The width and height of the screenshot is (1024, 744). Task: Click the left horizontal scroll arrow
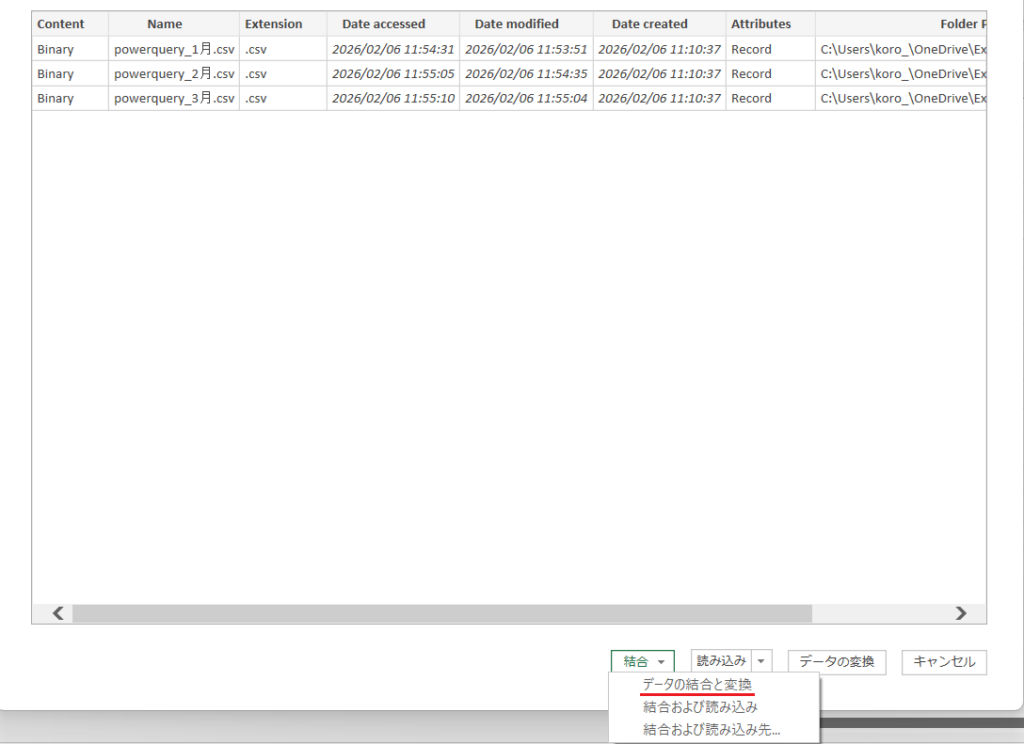(x=57, y=613)
